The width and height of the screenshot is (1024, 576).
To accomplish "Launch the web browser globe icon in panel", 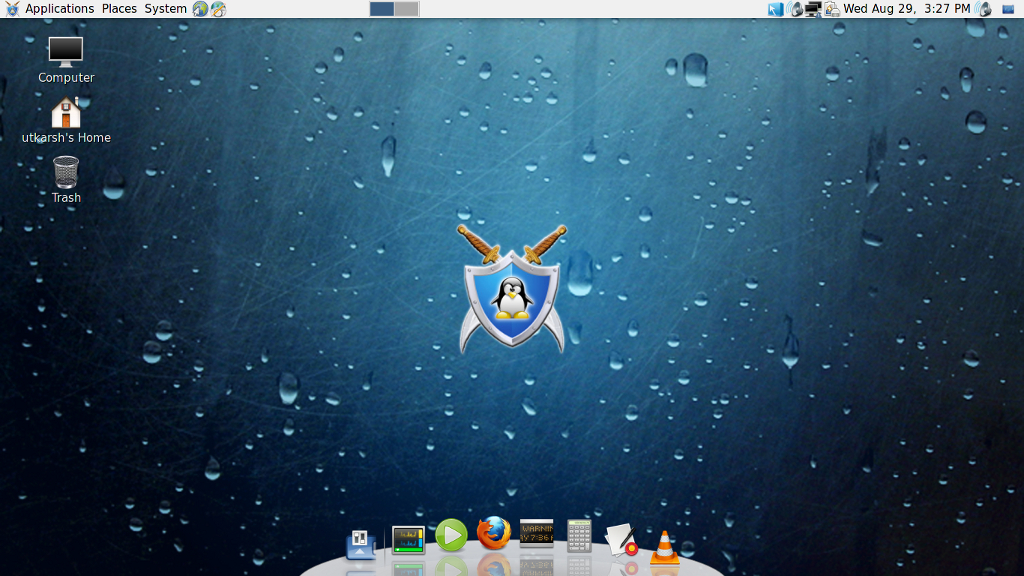I will pos(200,8).
